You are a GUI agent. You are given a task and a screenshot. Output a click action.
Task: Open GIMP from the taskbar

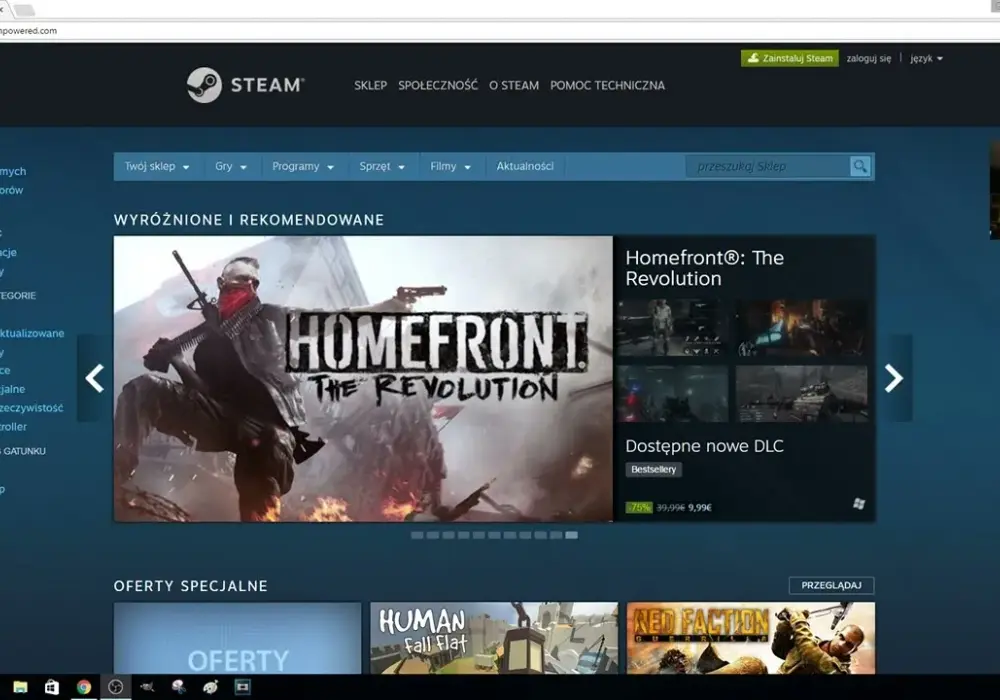pos(147,687)
